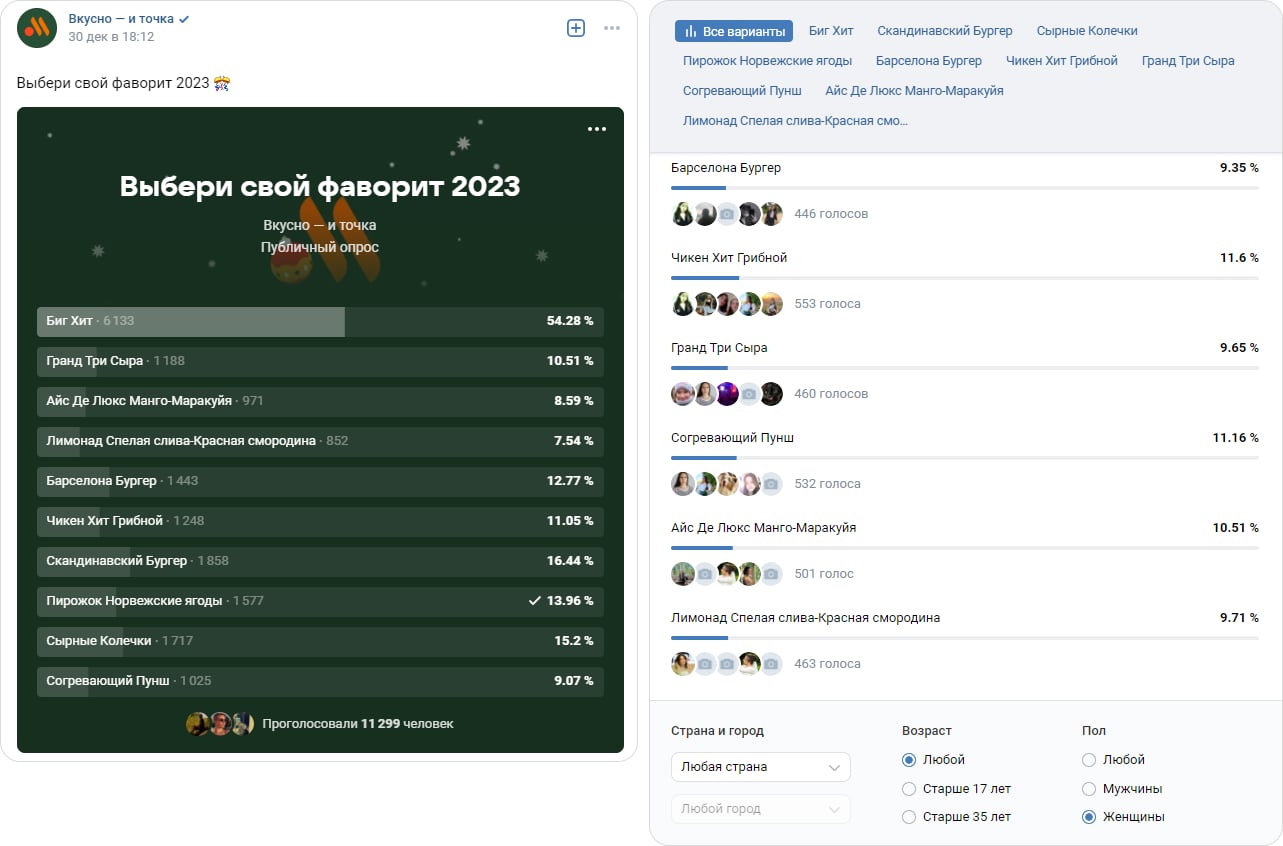1283x846 pixels.
Task: Click voter avatars under Барселона Бургер
Action: pyautogui.click(x=727, y=213)
